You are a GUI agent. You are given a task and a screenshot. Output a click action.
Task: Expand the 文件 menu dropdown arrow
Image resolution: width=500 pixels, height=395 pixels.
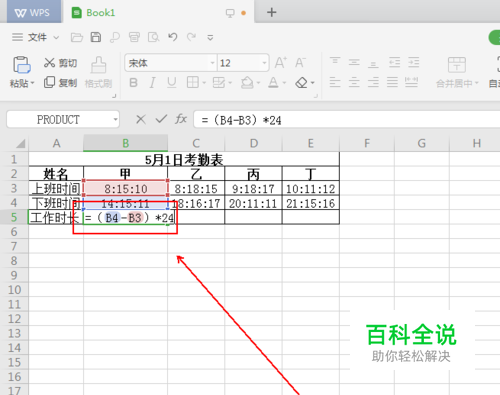pyautogui.click(x=56, y=37)
